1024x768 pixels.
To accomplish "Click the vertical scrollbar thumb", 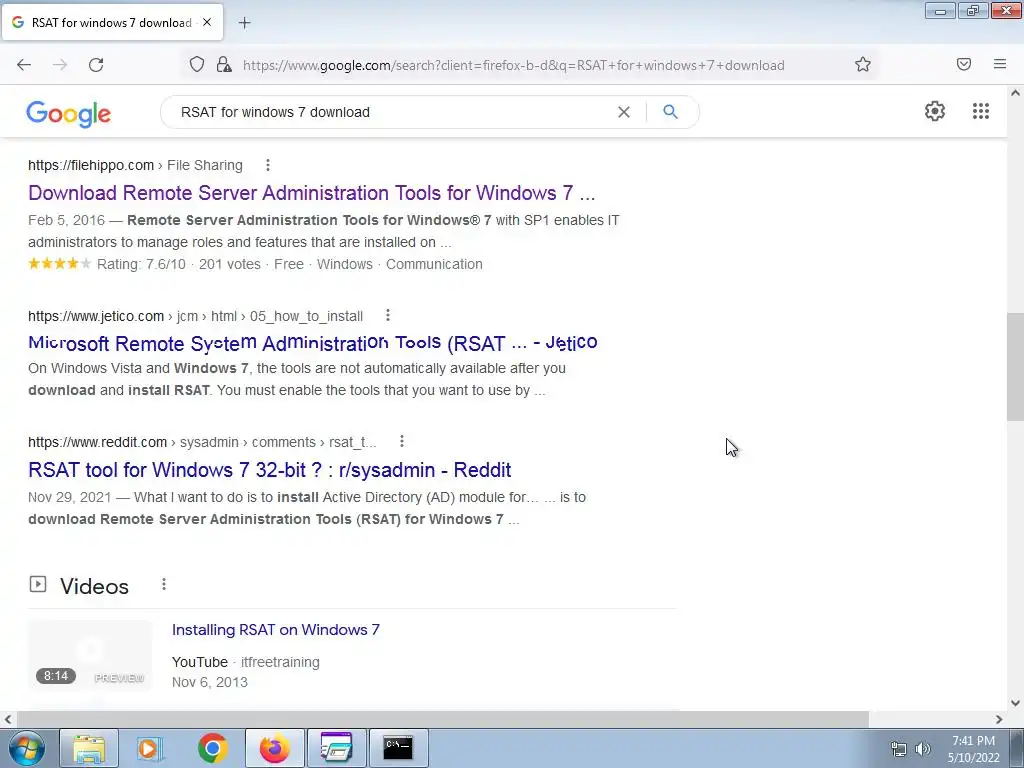I will point(1015,366).
